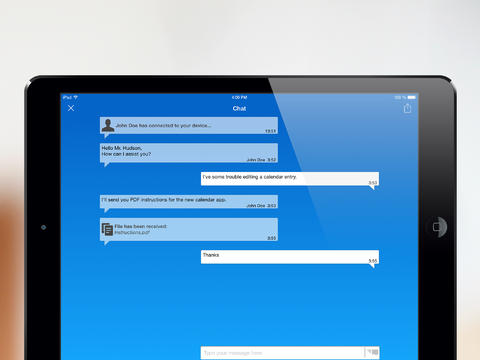This screenshot has width=480, height=360.
Task: Open the received file document icon
Action: pos(107,229)
